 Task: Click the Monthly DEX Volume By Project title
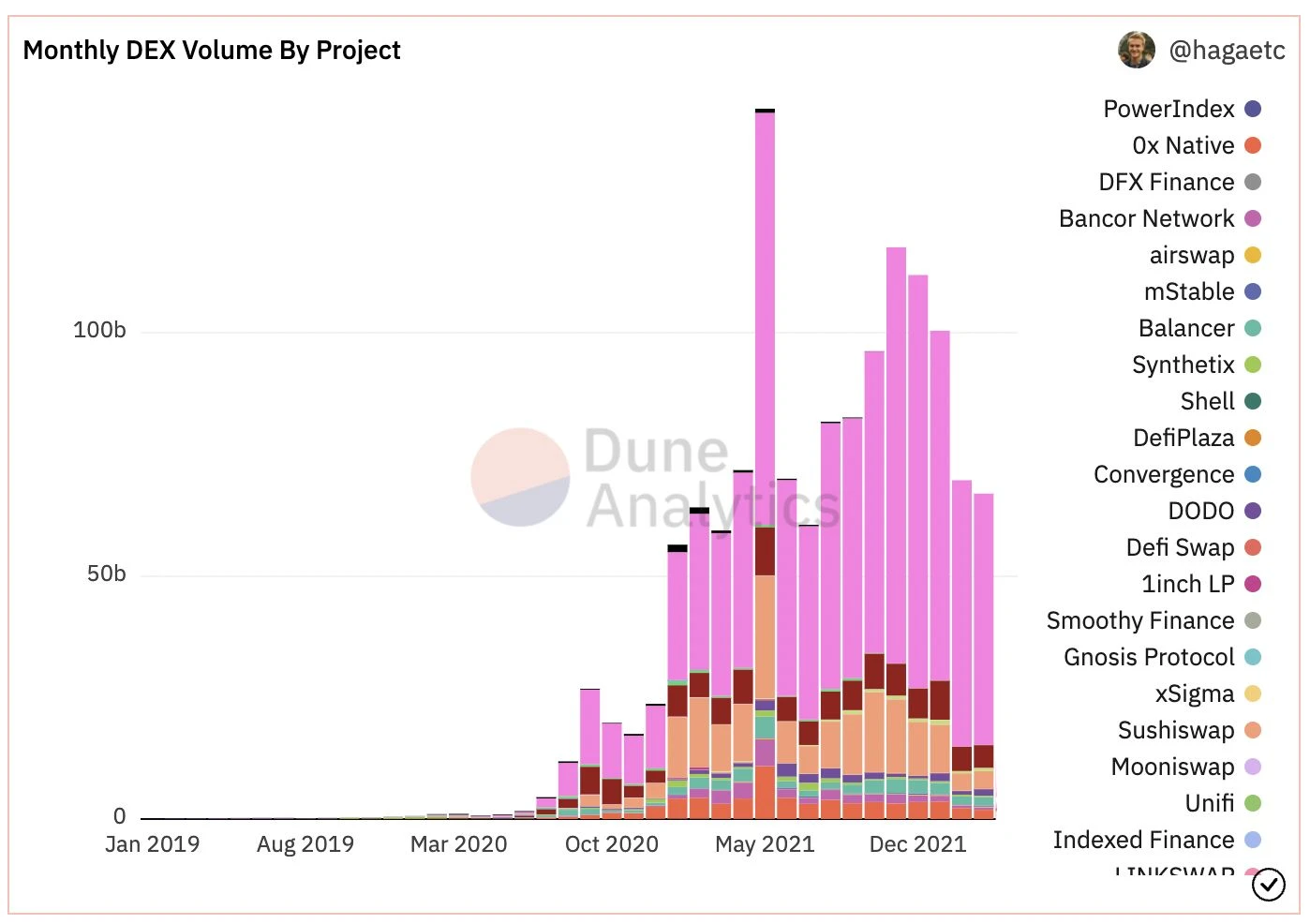click(x=212, y=51)
